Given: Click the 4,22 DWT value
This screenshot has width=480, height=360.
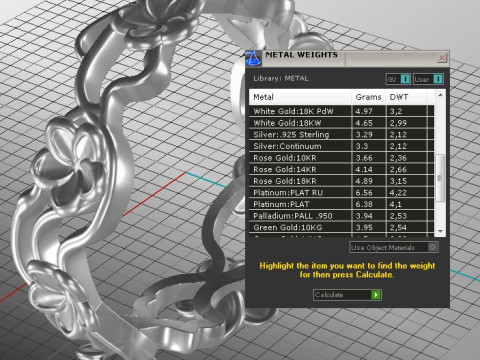Looking at the screenshot, I should point(398,193).
